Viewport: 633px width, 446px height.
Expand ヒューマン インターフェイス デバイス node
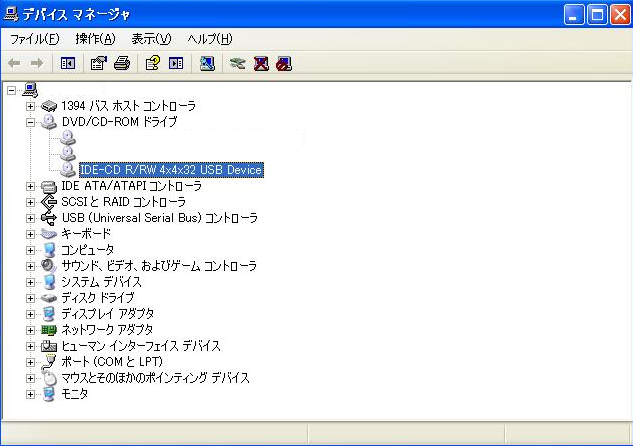click(30, 346)
